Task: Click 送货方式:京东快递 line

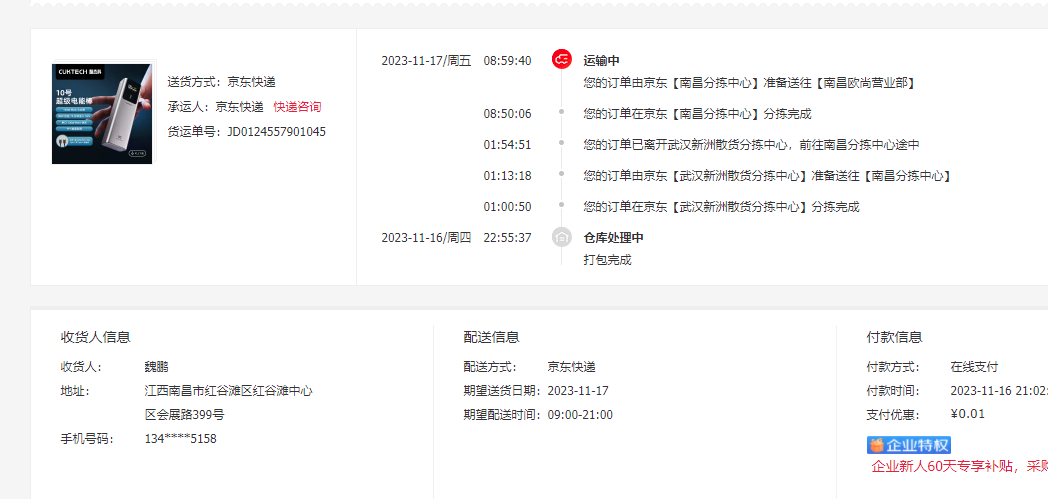Action: coord(221,82)
